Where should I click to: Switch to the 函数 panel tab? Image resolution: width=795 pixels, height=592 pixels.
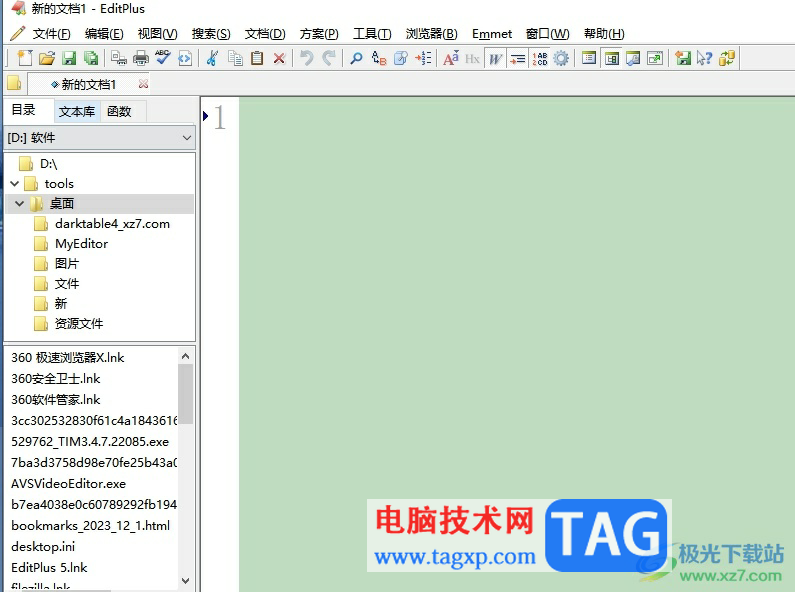(x=119, y=112)
